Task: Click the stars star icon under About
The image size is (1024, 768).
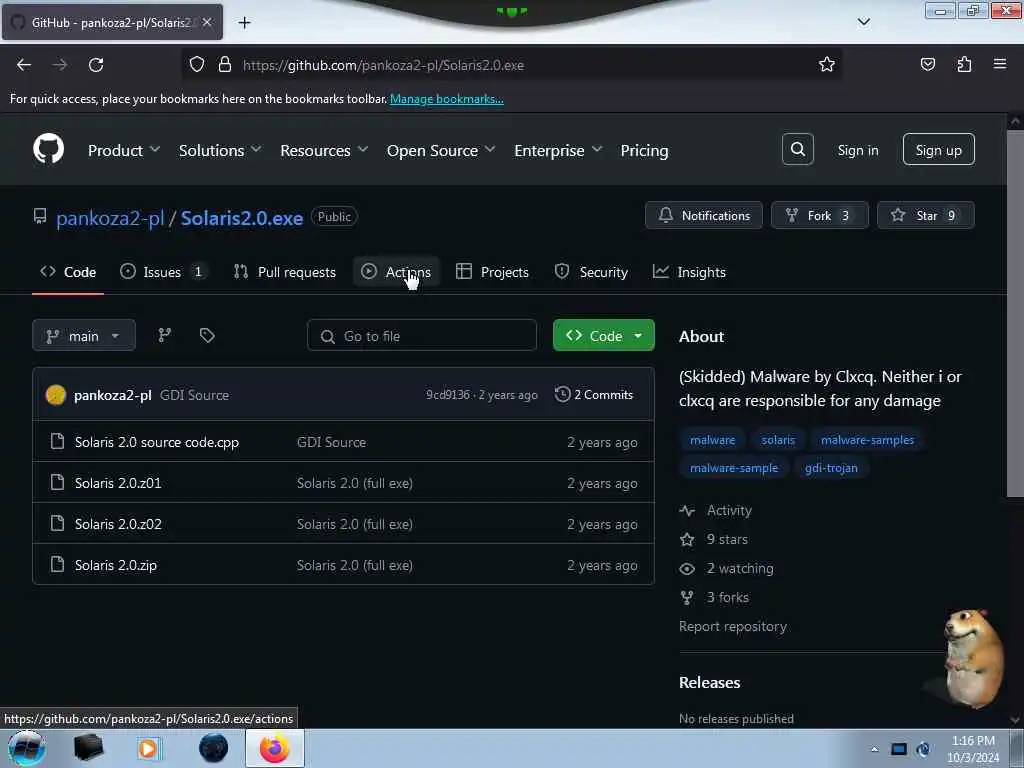Action: pos(687,539)
